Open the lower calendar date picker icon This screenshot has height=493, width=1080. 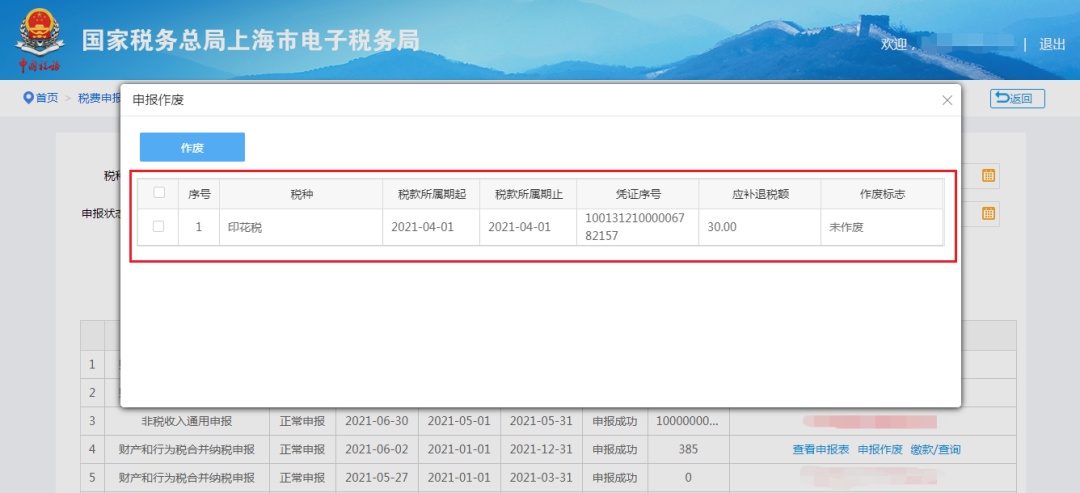988,214
